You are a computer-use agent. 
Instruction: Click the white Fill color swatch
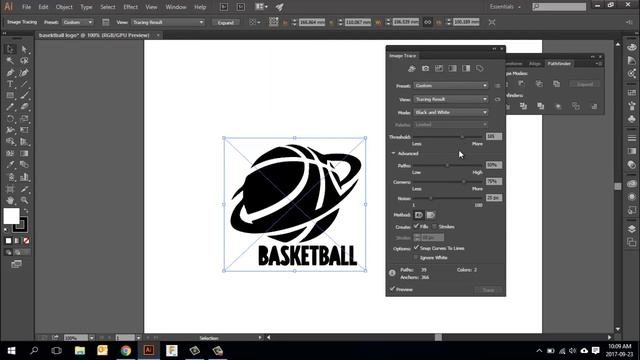click(11, 216)
